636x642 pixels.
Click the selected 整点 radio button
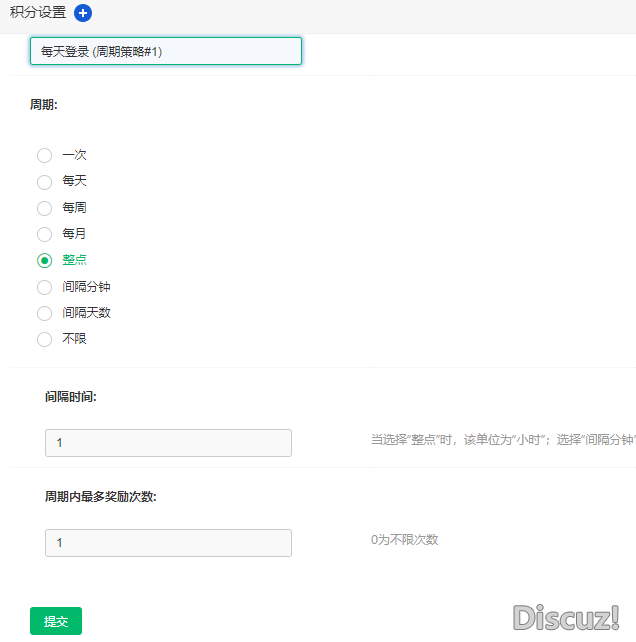click(44, 260)
